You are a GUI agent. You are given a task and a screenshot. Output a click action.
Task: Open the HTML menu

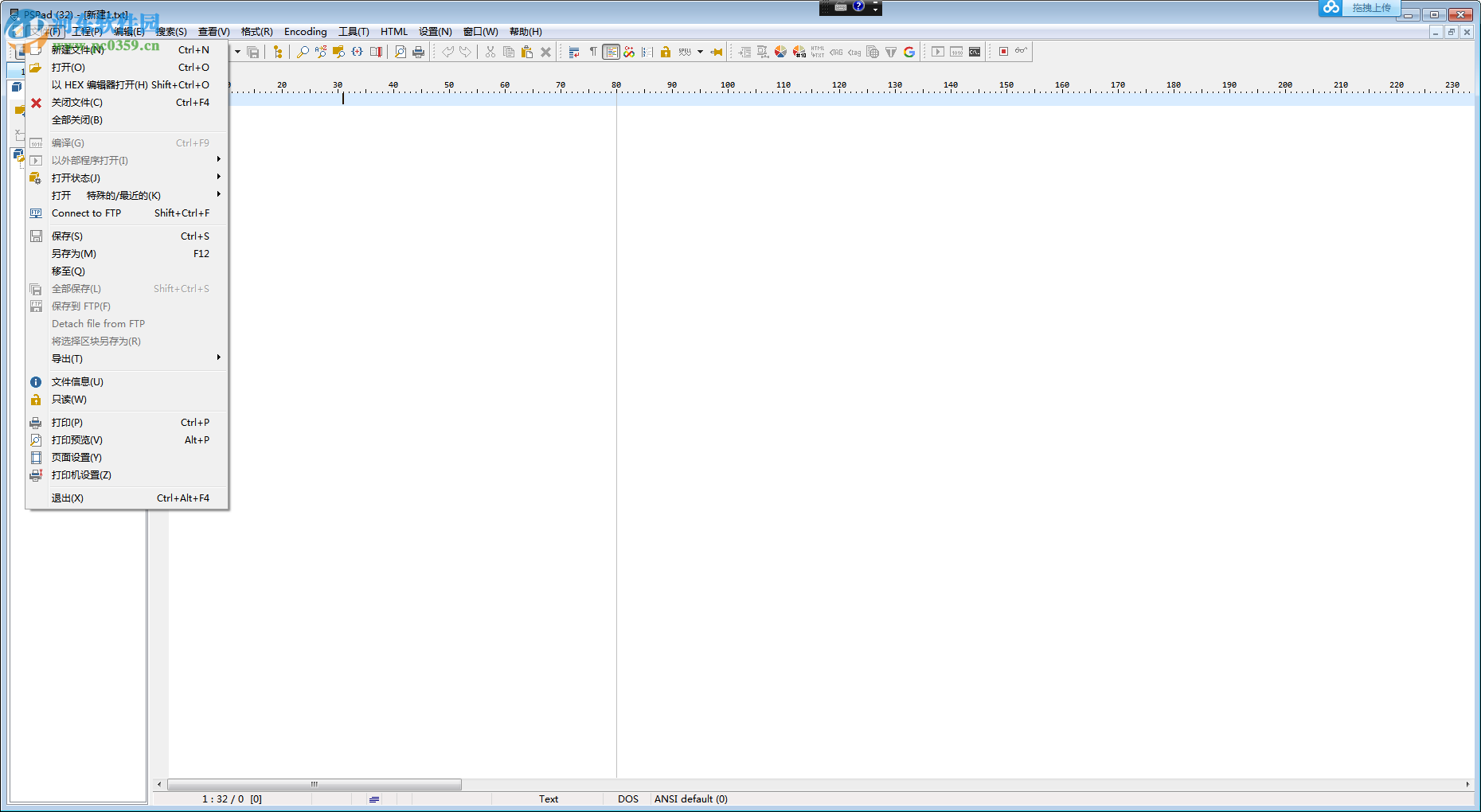(394, 32)
